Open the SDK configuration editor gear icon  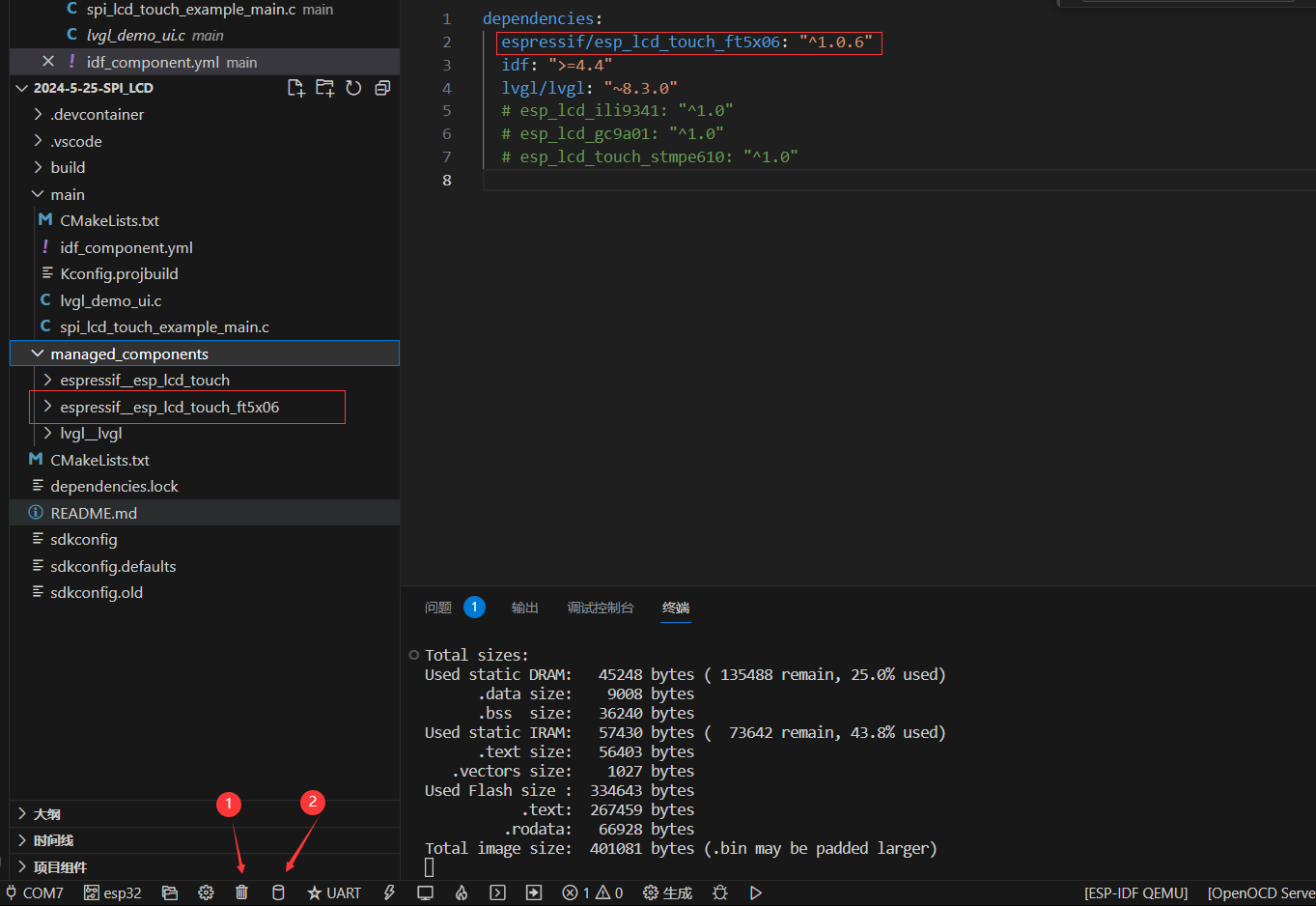point(206,892)
